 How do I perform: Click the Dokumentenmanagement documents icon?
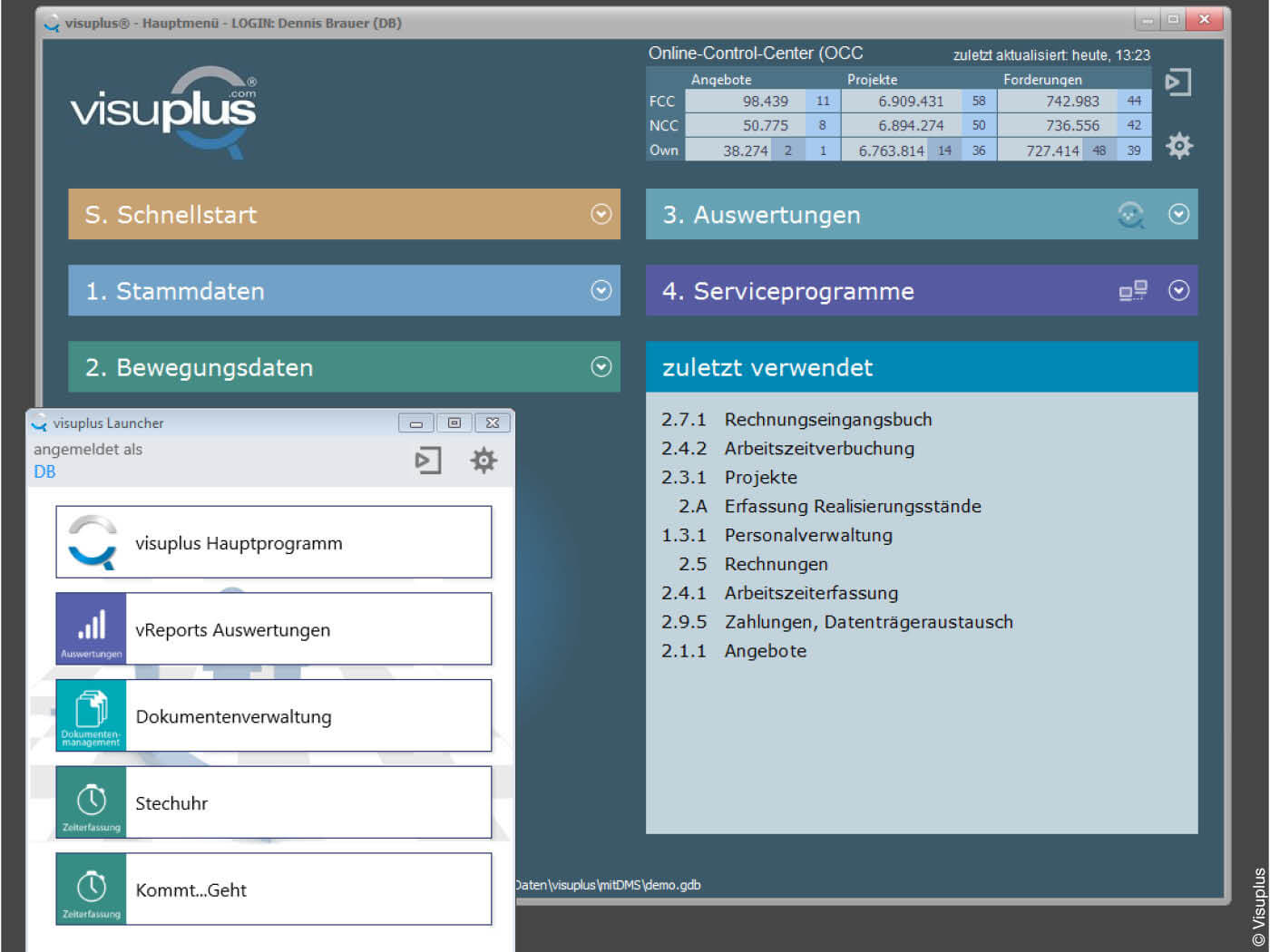click(91, 715)
